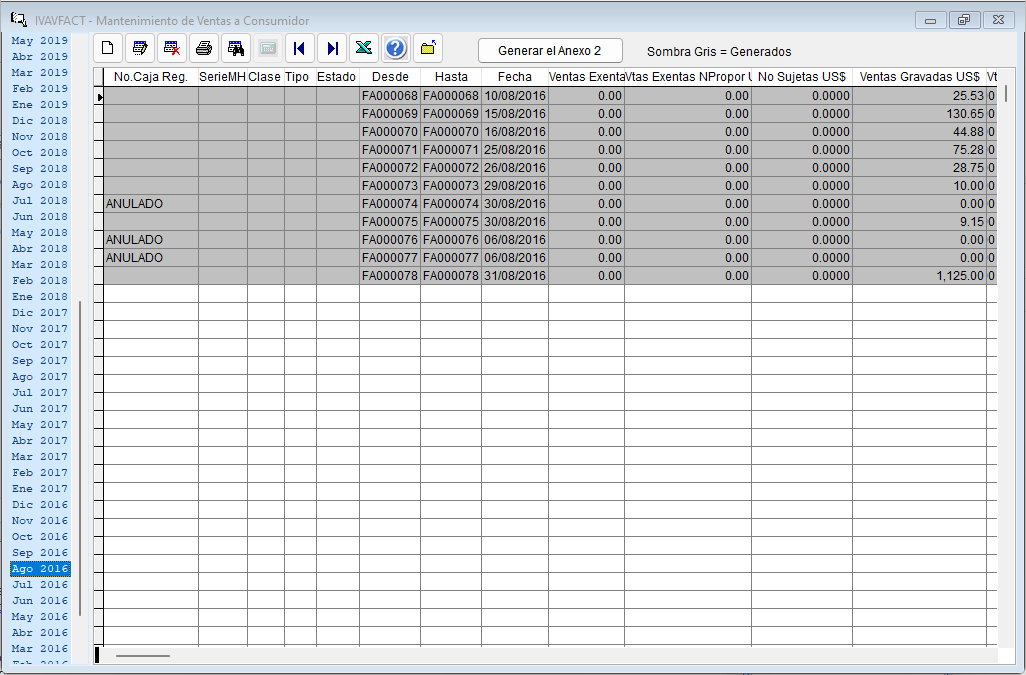Select May 2019 in the month list
Image resolution: width=1026 pixels, height=675 pixels.
[40, 41]
